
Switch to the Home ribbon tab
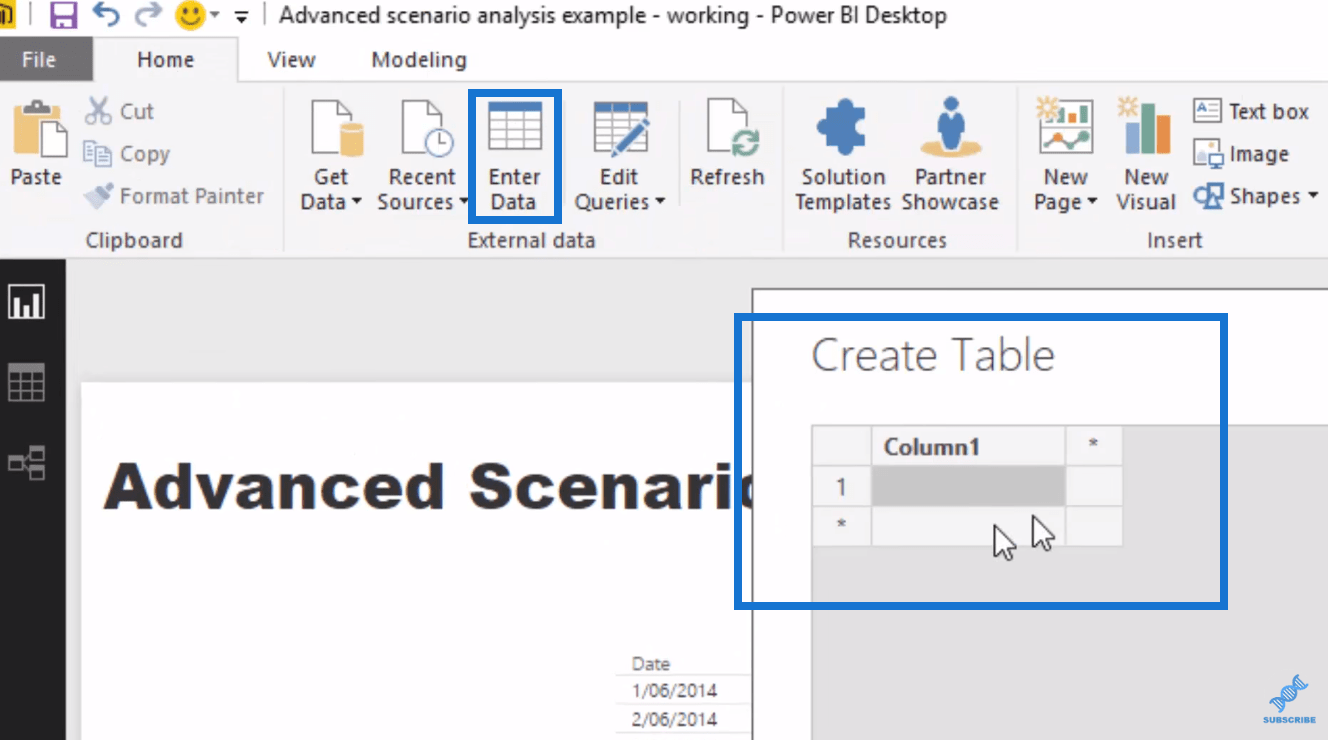tap(166, 60)
